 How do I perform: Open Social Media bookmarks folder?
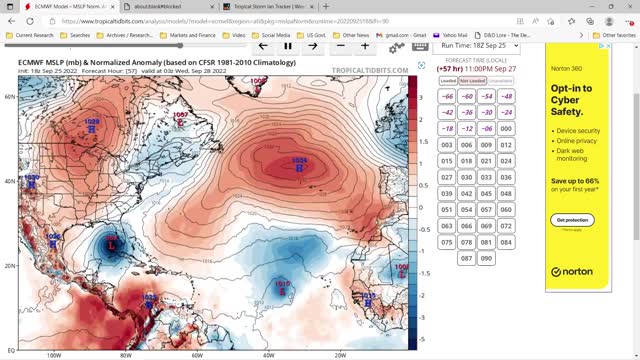271,35
